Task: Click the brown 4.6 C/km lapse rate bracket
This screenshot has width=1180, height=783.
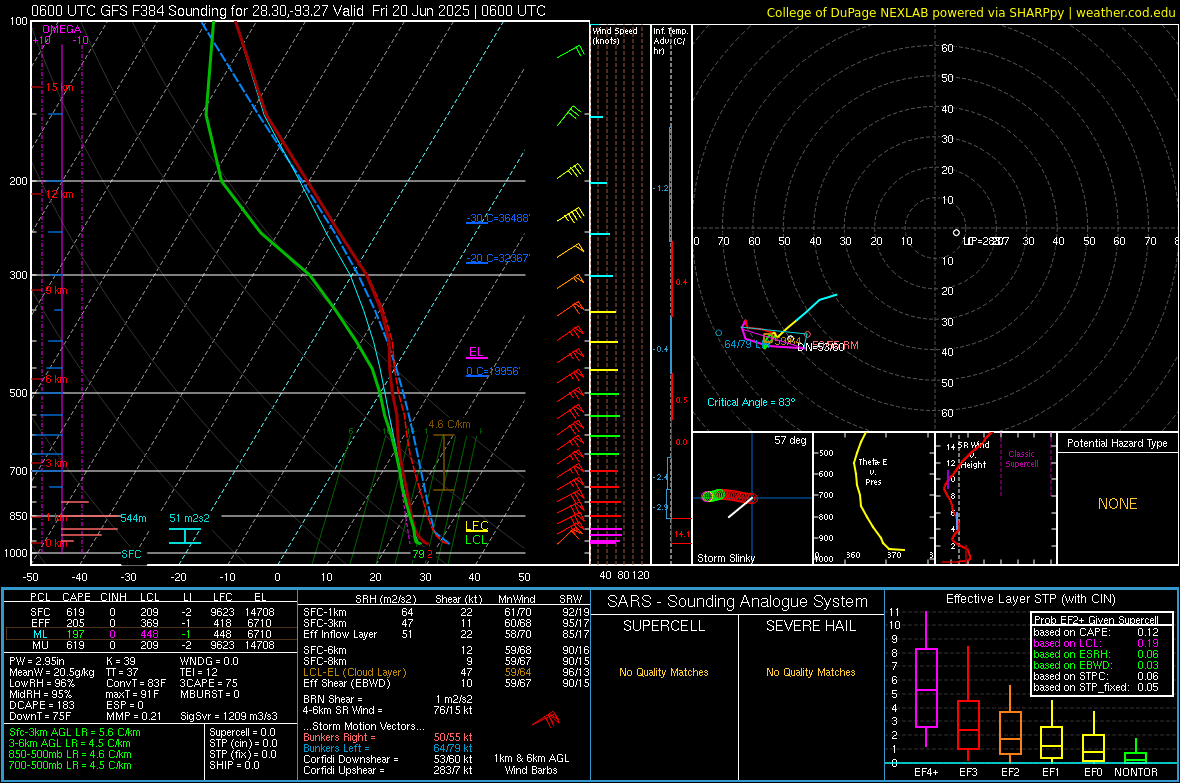Action: click(x=444, y=462)
